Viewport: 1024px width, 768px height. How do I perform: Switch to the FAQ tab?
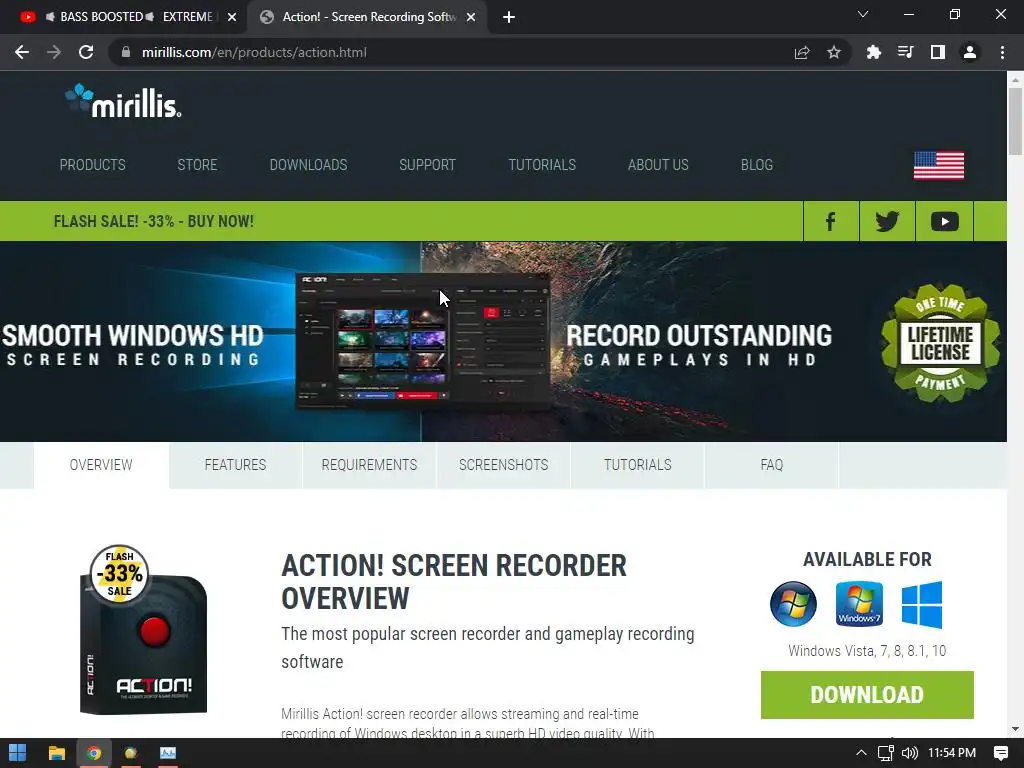coord(771,465)
